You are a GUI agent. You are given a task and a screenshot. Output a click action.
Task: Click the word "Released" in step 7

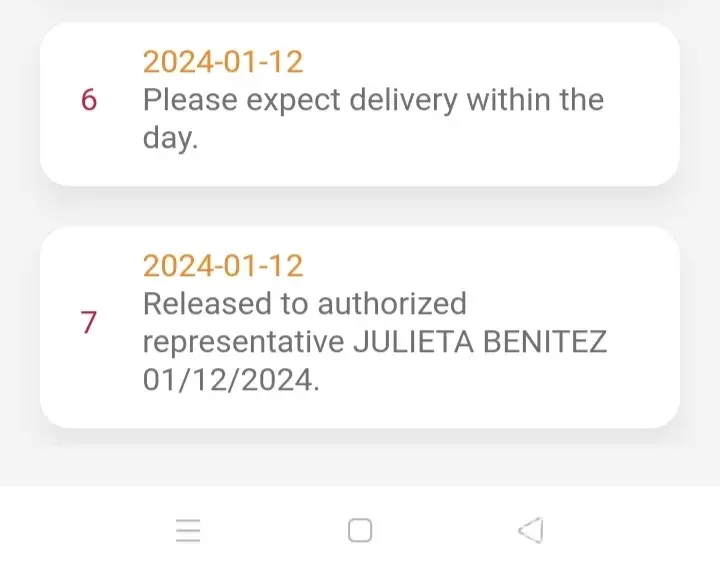click(205, 303)
